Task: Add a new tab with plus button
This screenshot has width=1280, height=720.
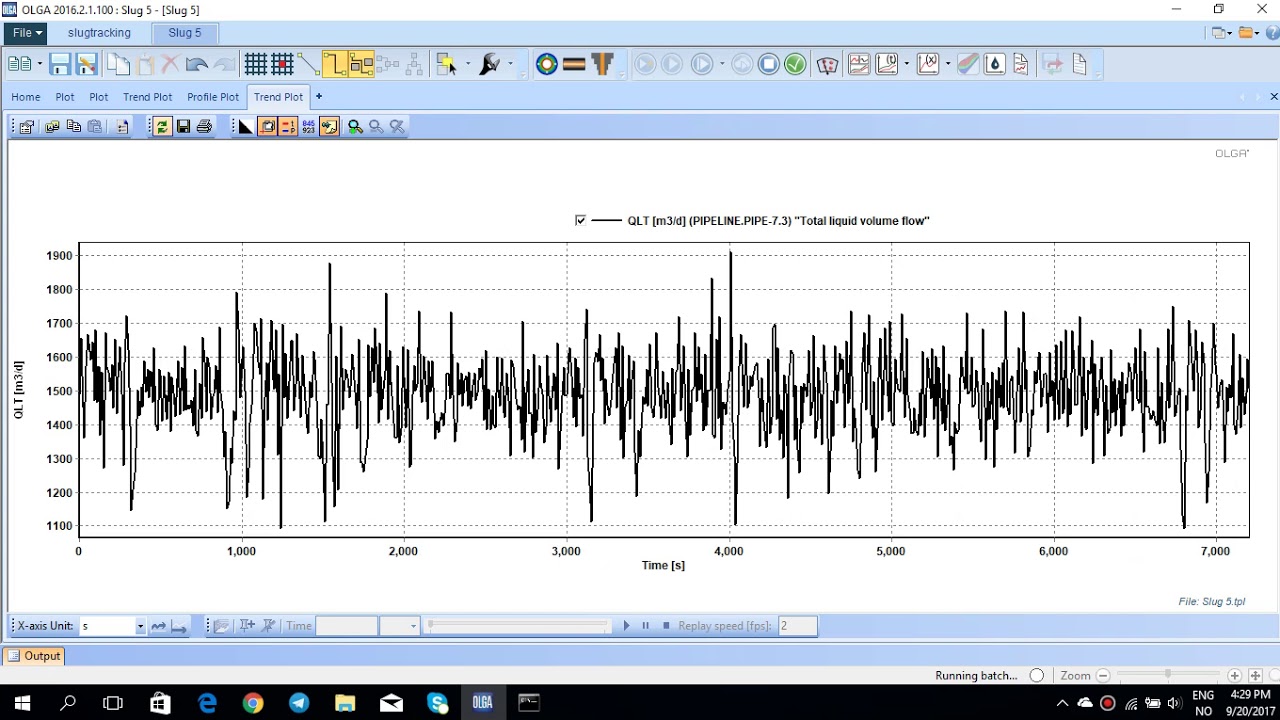Action: click(x=318, y=97)
